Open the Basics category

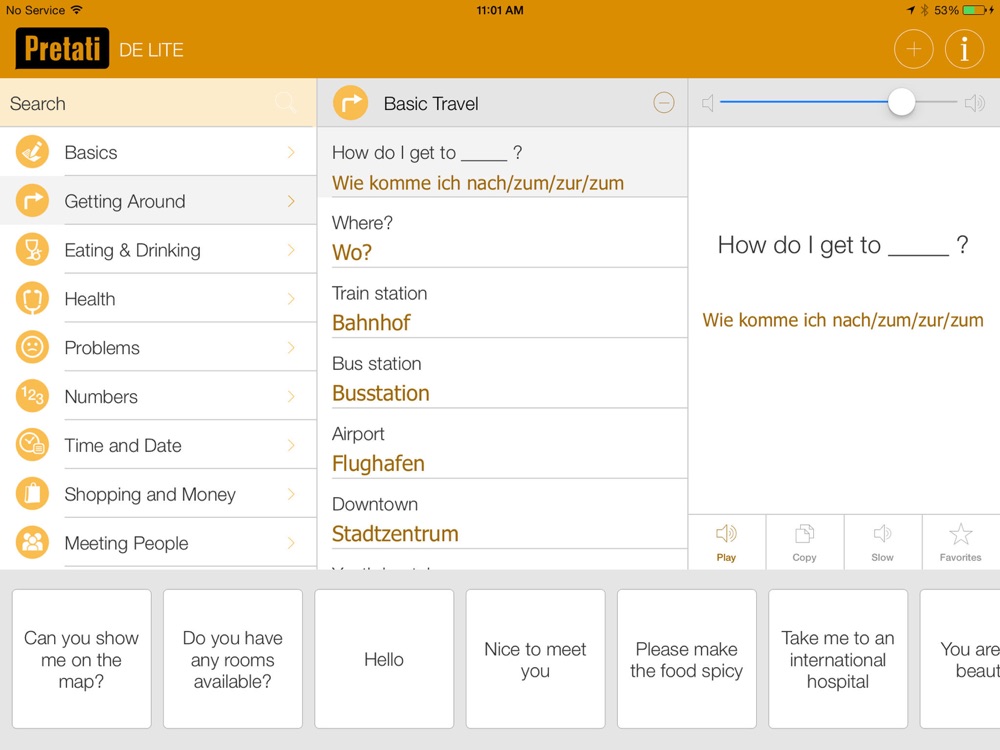(x=158, y=152)
